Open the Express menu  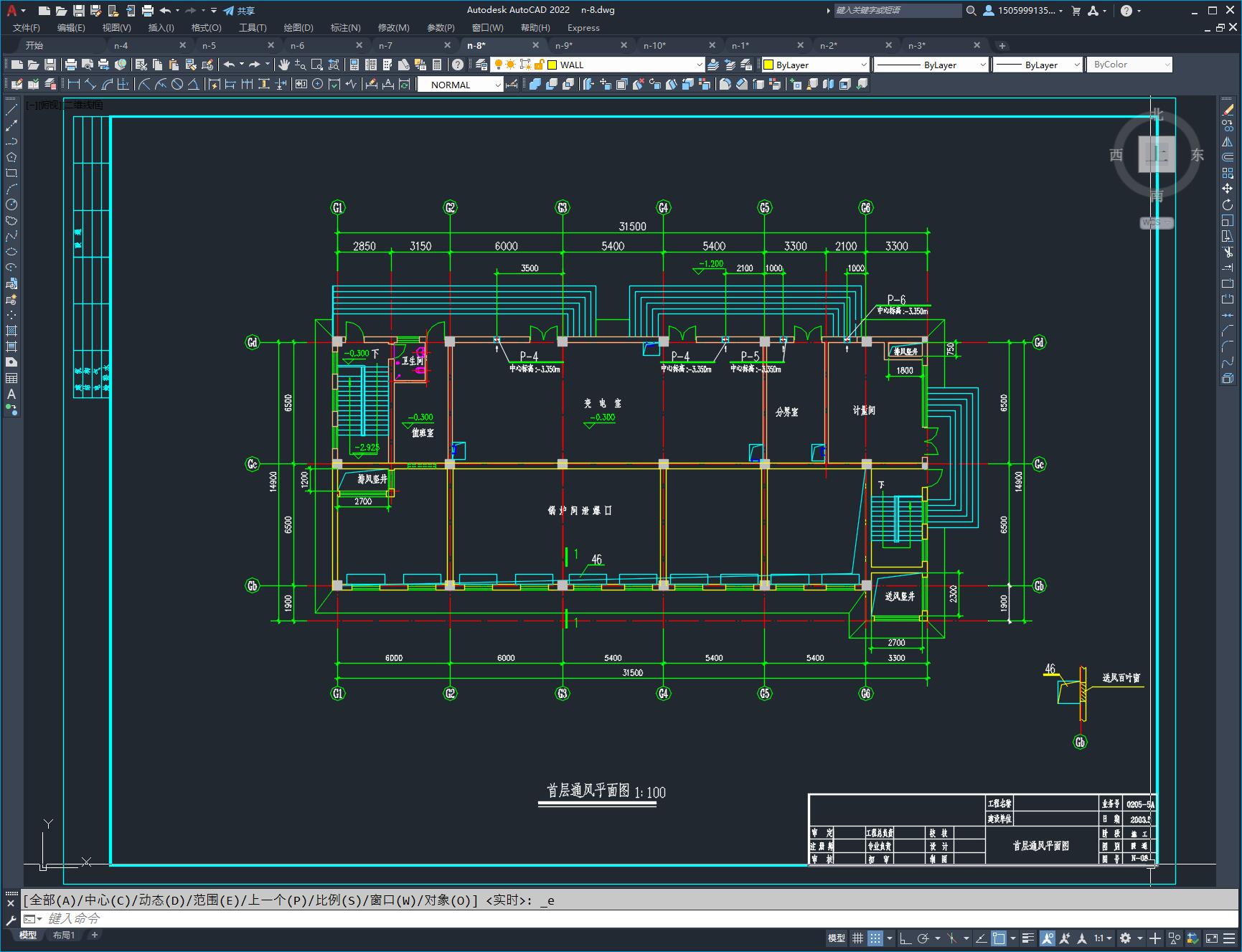583,27
